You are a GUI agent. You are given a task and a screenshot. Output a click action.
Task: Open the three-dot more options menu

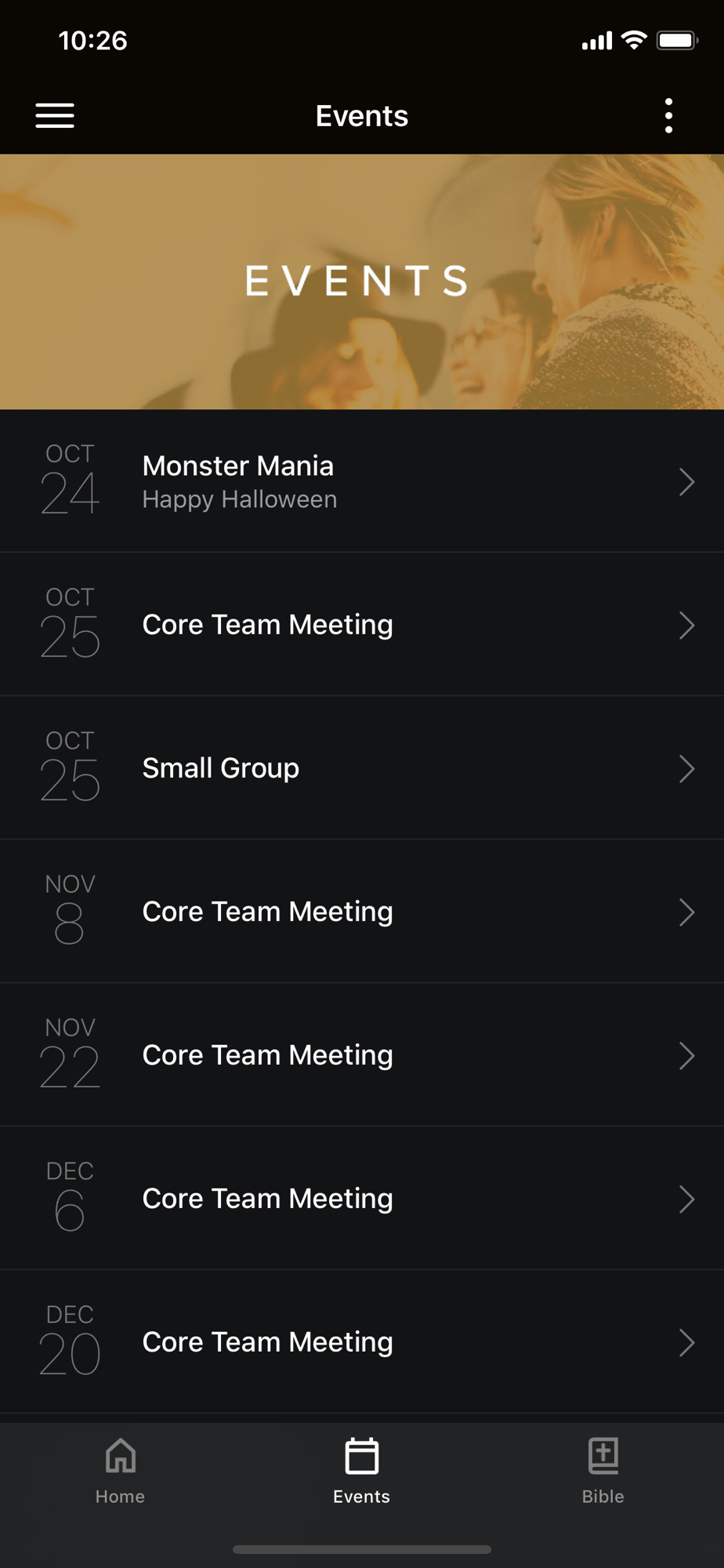[668, 115]
